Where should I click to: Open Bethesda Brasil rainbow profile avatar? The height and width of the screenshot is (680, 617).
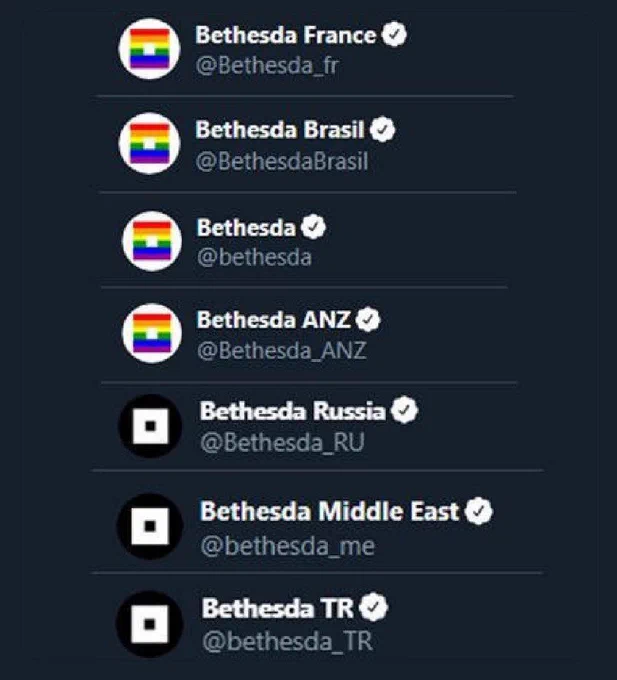click(150, 144)
